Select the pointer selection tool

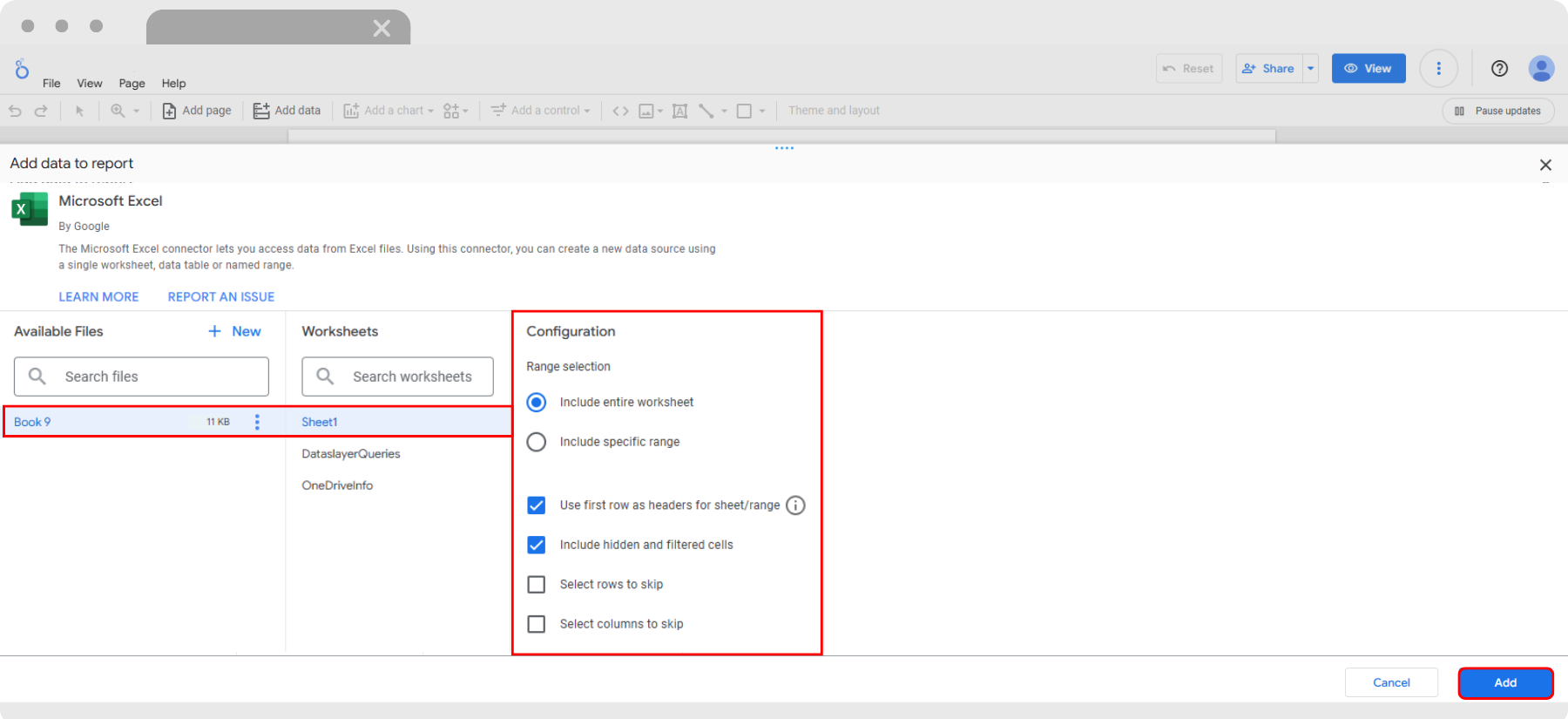[79, 111]
